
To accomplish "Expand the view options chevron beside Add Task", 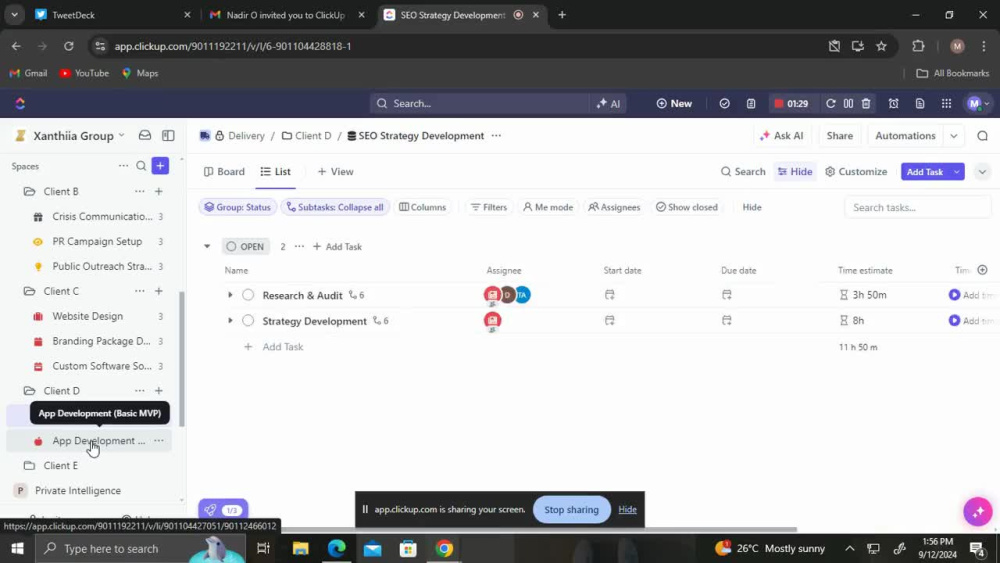I will 982,172.
